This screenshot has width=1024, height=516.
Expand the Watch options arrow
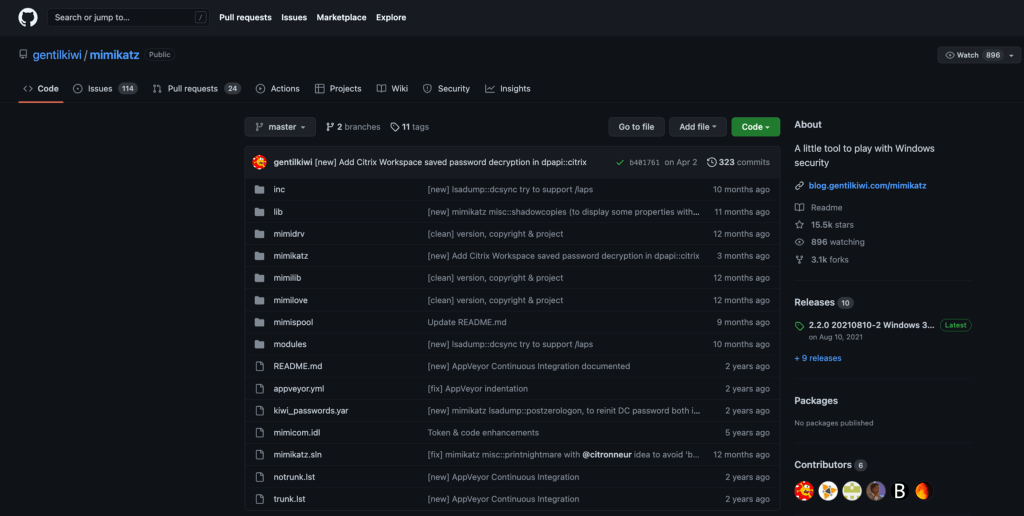coord(1012,56)
